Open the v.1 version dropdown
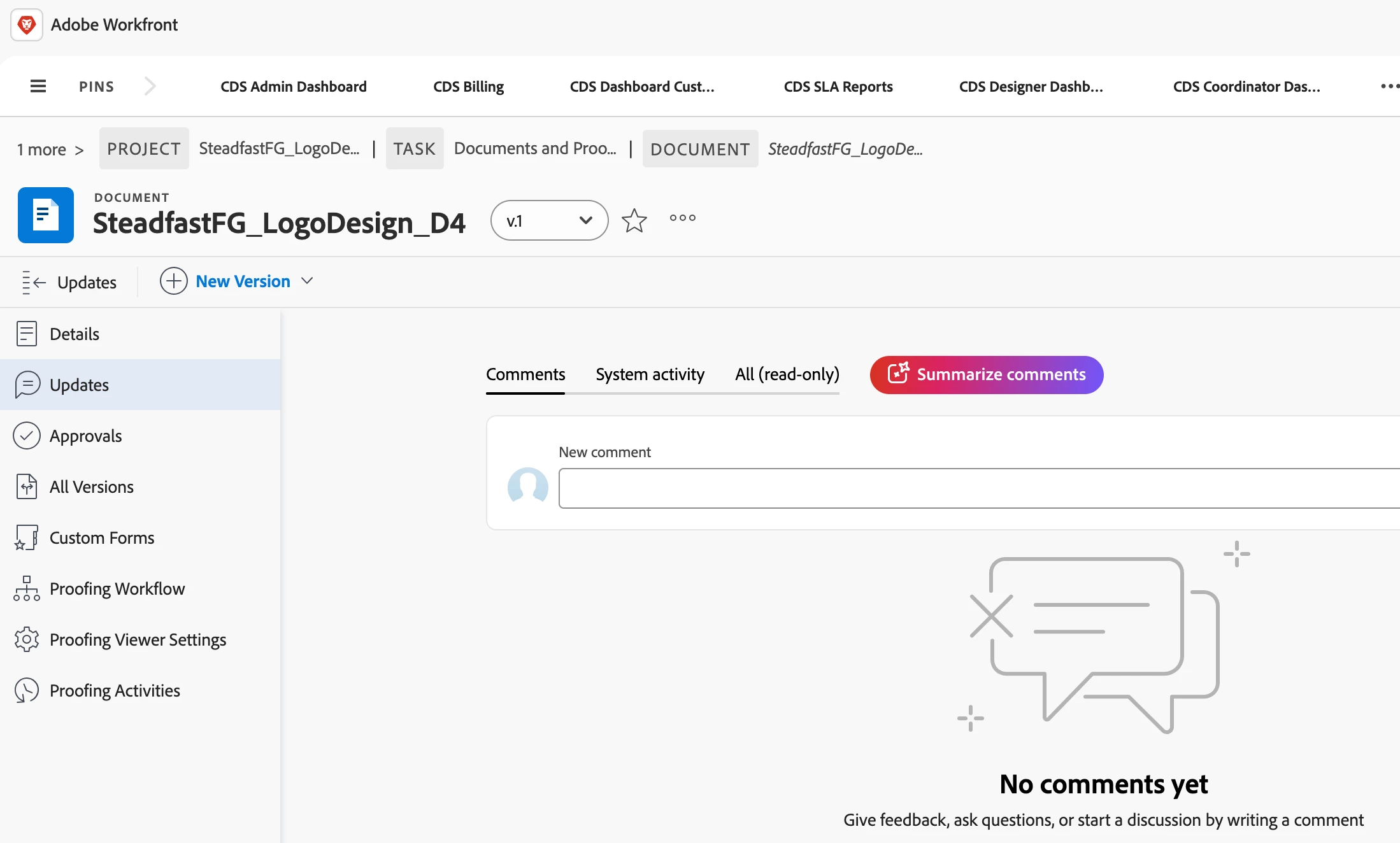 click(x=549, y=220)
